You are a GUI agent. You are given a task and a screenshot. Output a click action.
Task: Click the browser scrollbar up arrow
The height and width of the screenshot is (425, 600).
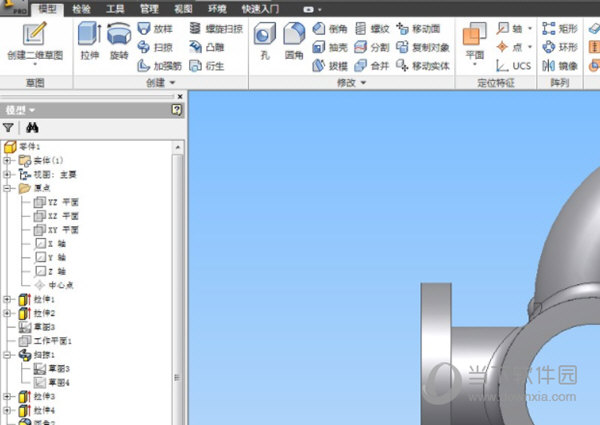(178, 147)
